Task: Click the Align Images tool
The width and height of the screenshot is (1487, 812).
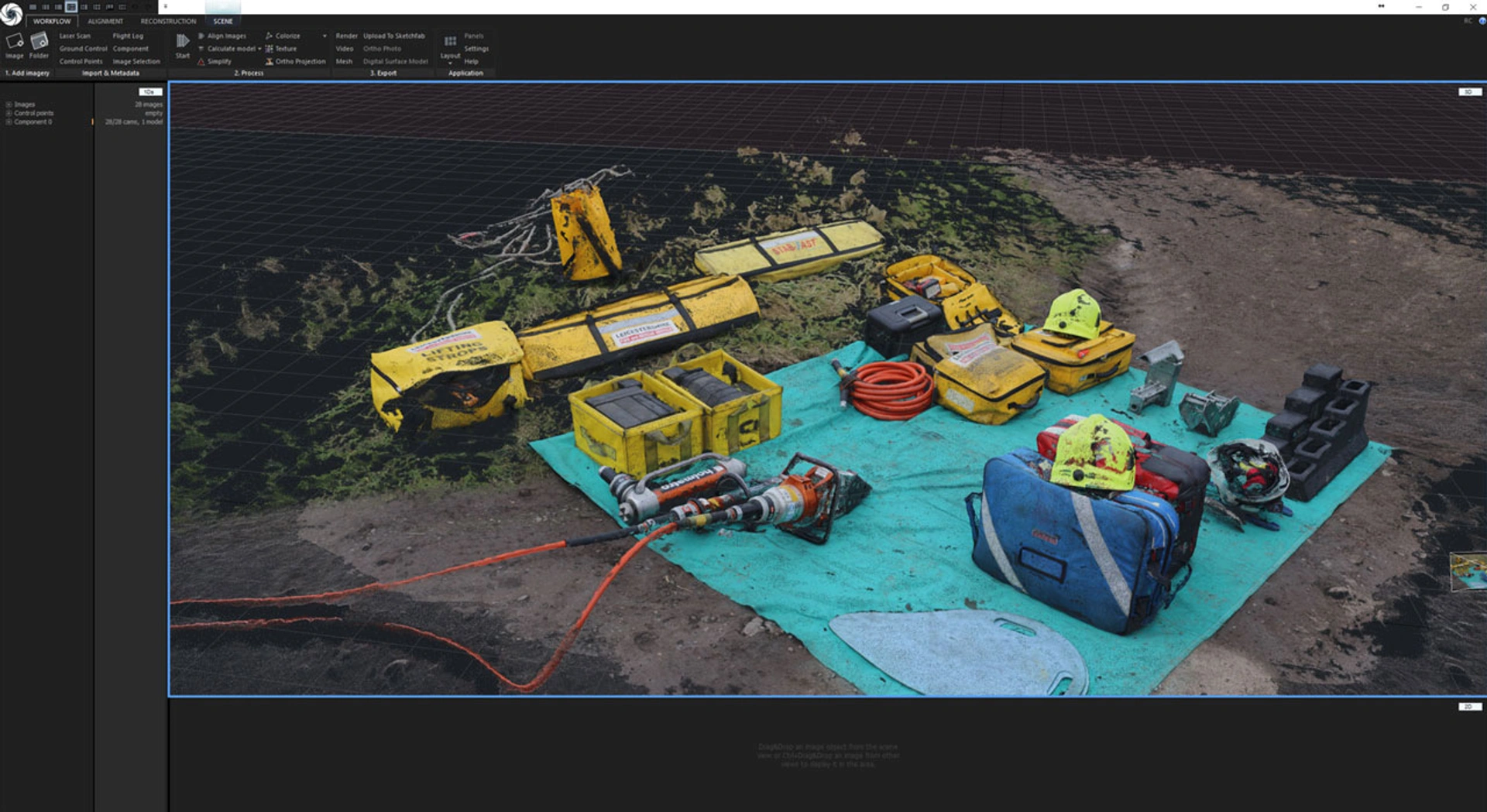Action: click(x=225, y=36)
